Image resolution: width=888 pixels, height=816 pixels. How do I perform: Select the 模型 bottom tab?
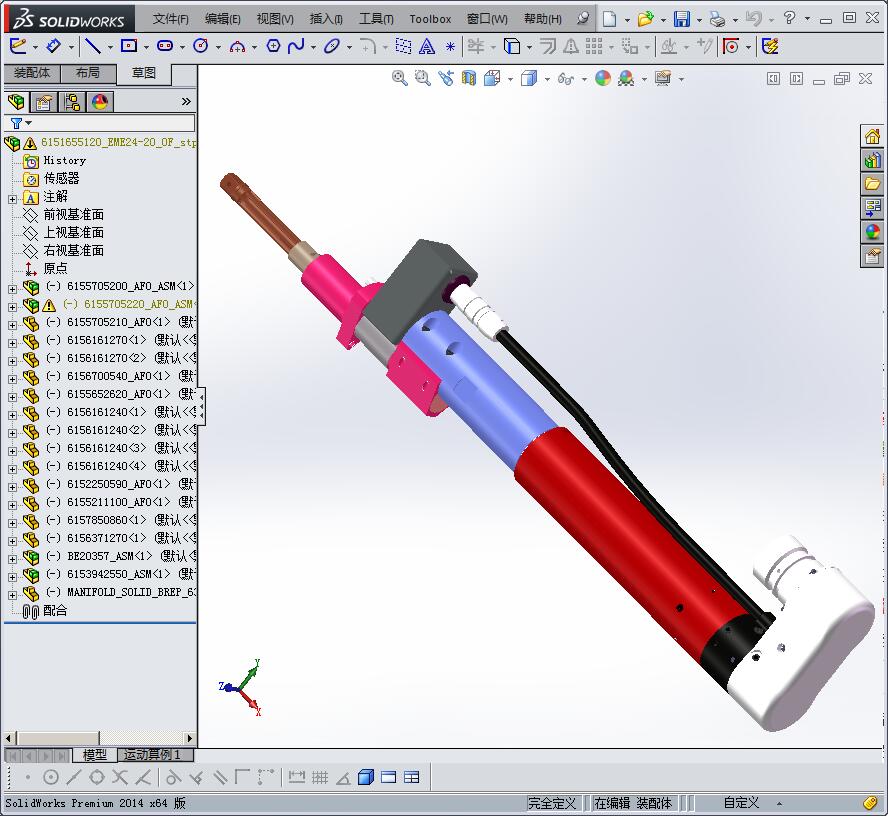[x=95, y=755]
